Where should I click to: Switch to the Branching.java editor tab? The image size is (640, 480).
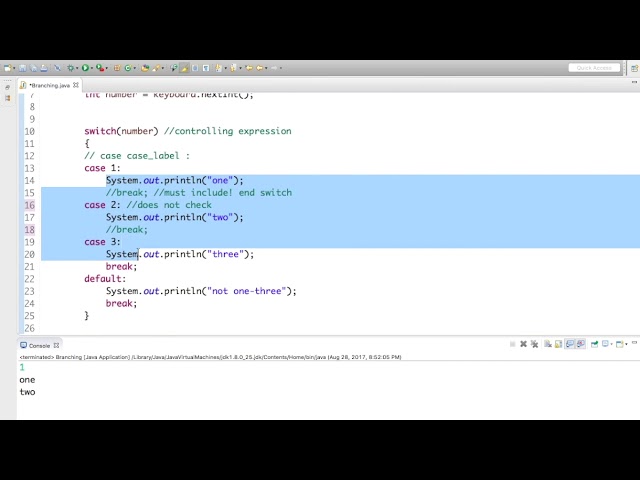coord(48,85)
